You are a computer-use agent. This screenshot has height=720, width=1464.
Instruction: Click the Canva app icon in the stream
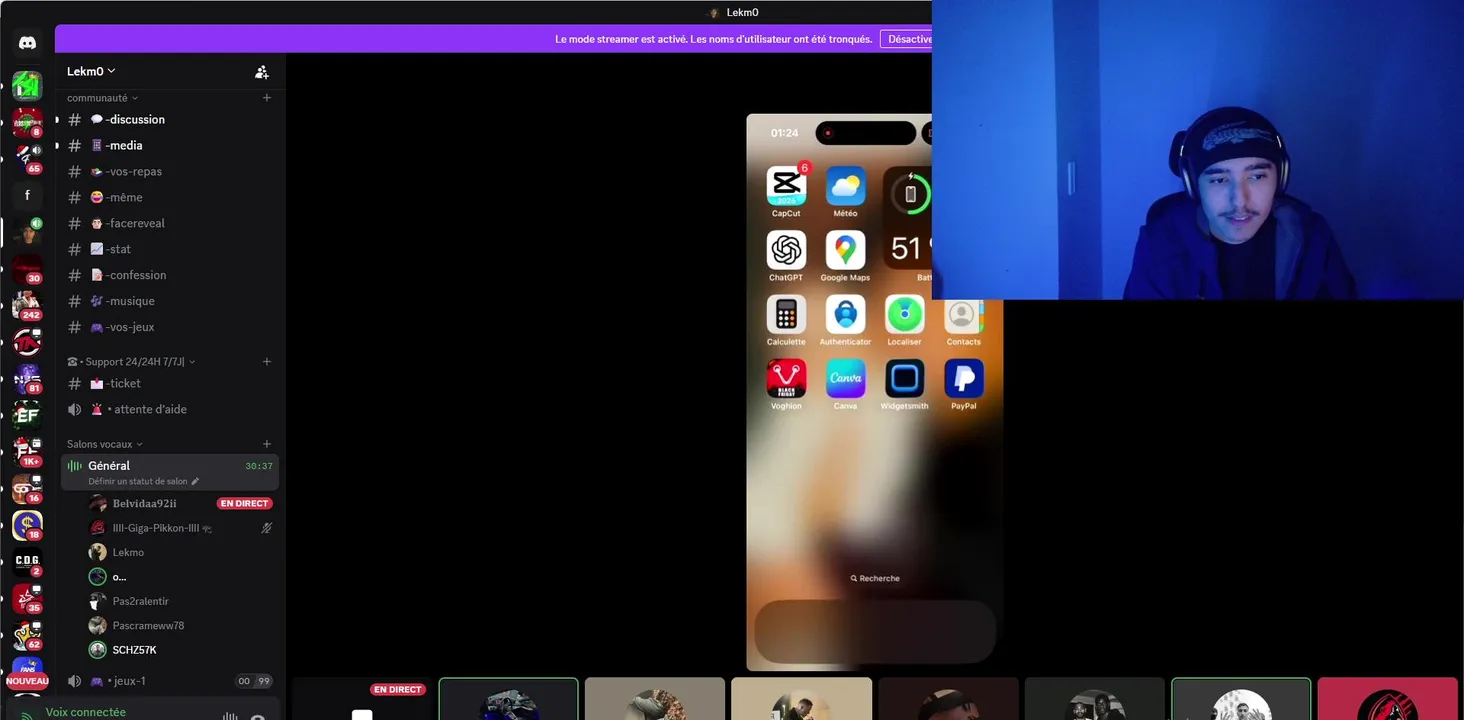[845, 379]
